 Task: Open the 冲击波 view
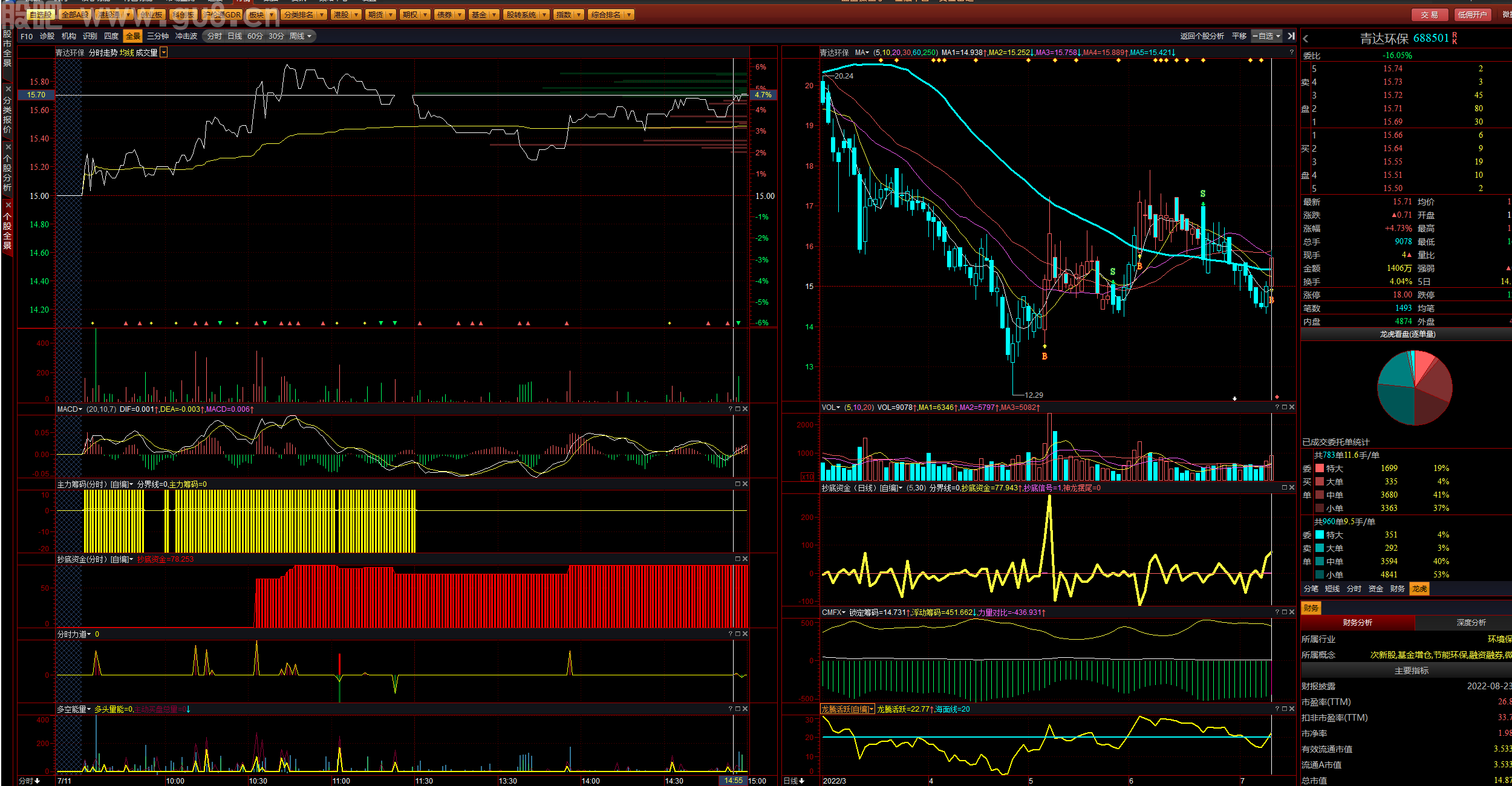pyautogui.click(x=186, y=36)
